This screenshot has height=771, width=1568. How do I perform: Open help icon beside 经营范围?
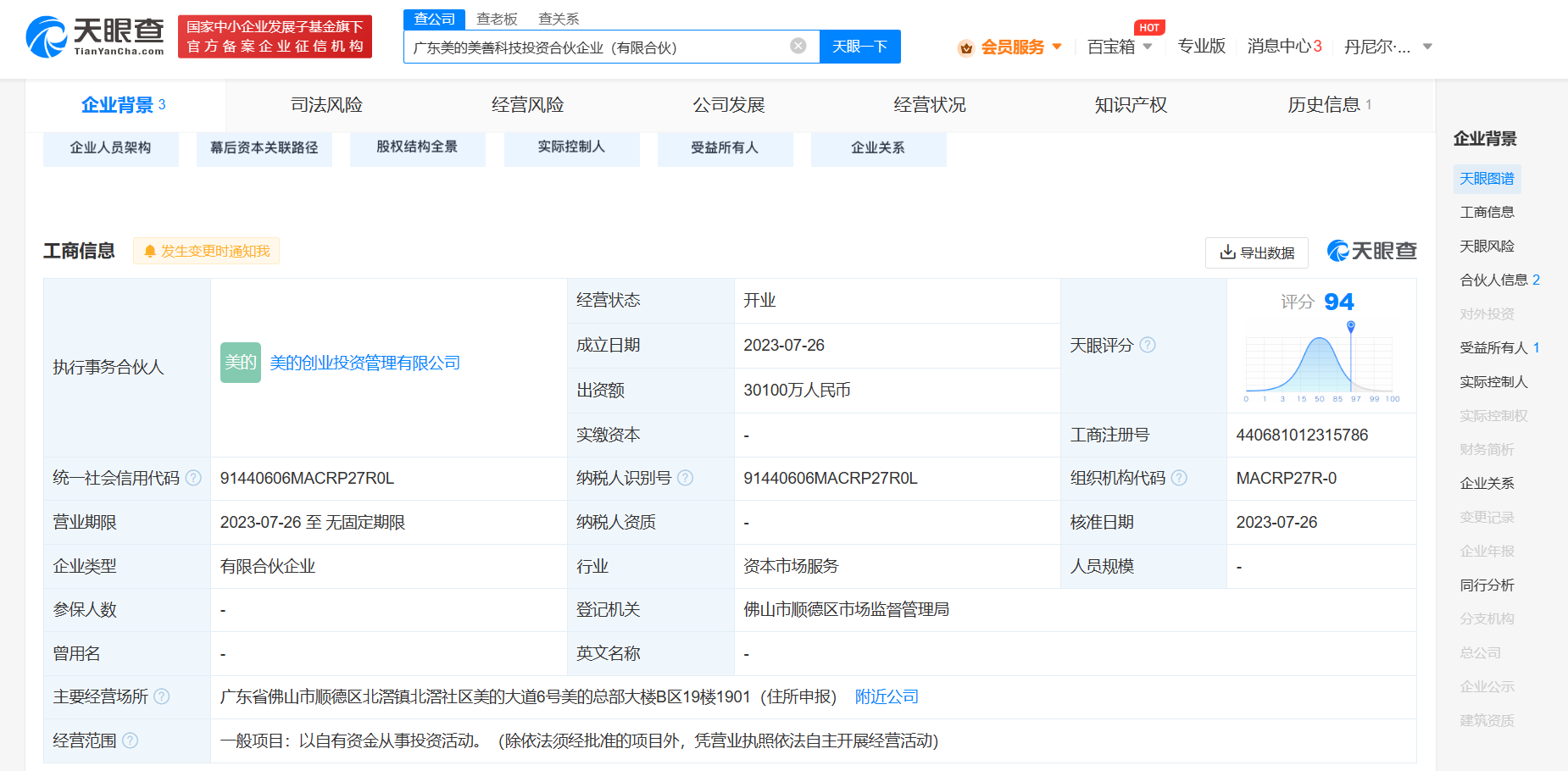(x=130, y=740)
